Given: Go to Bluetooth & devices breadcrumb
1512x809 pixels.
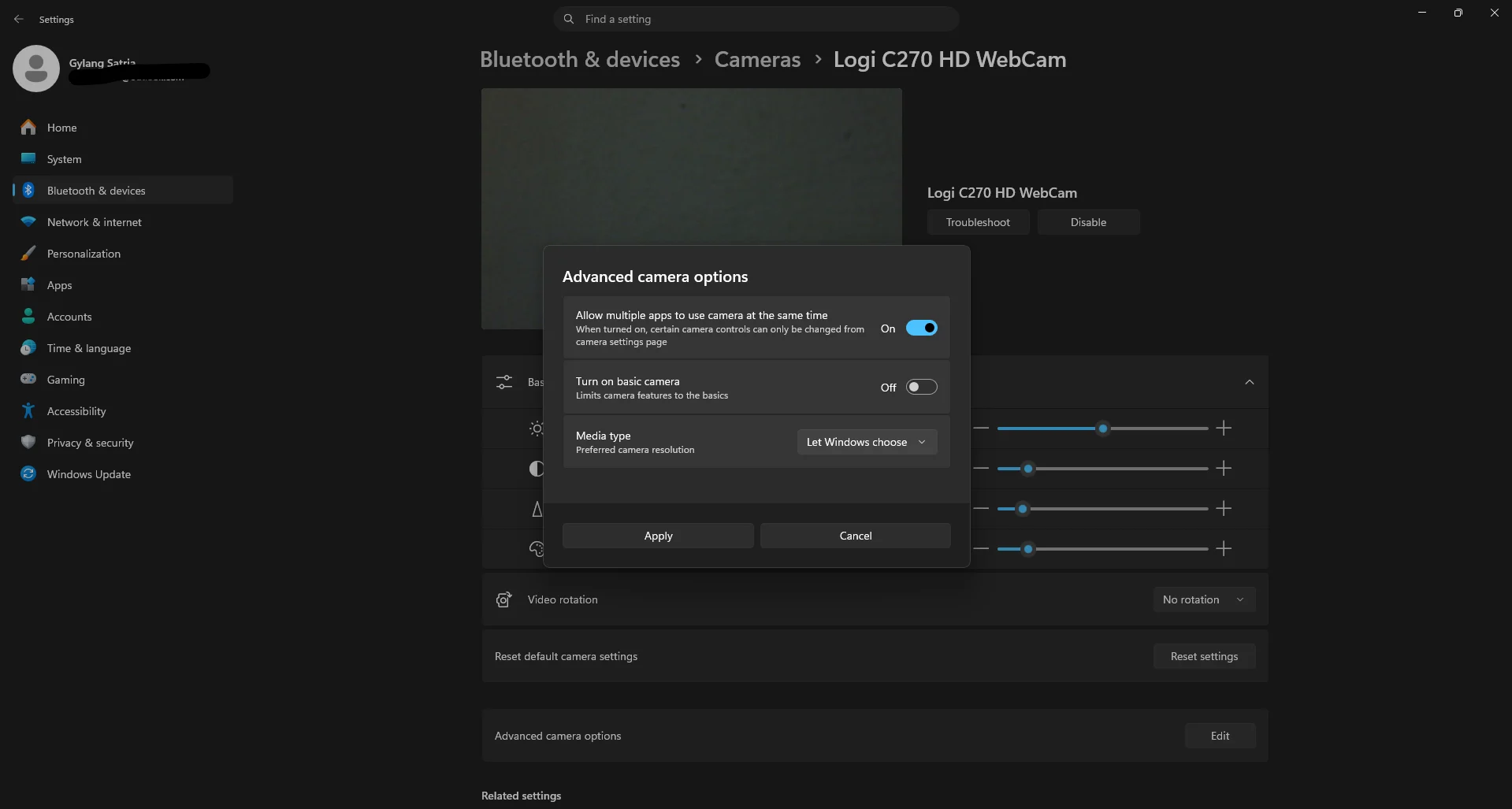Looking at the screenshot, I should pos(580,59).
